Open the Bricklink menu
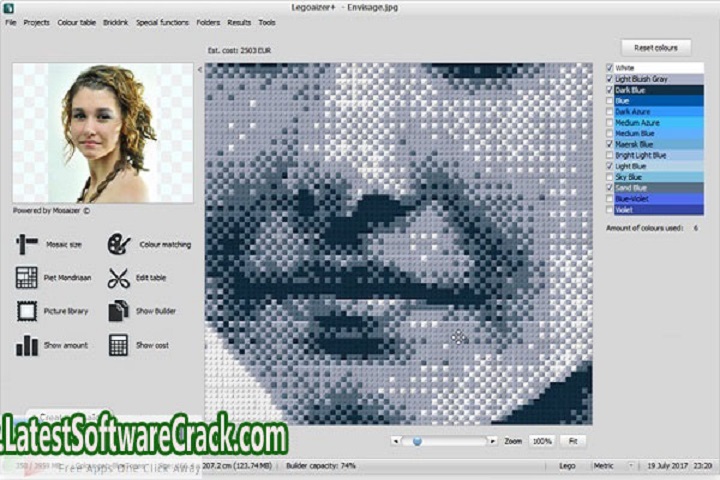The height and width of the screenshot is (480, 720). (115, 23)
